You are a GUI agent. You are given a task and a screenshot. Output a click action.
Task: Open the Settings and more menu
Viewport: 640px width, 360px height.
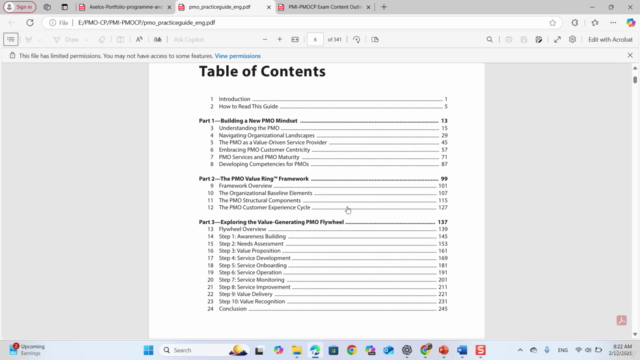click(613, 23)
